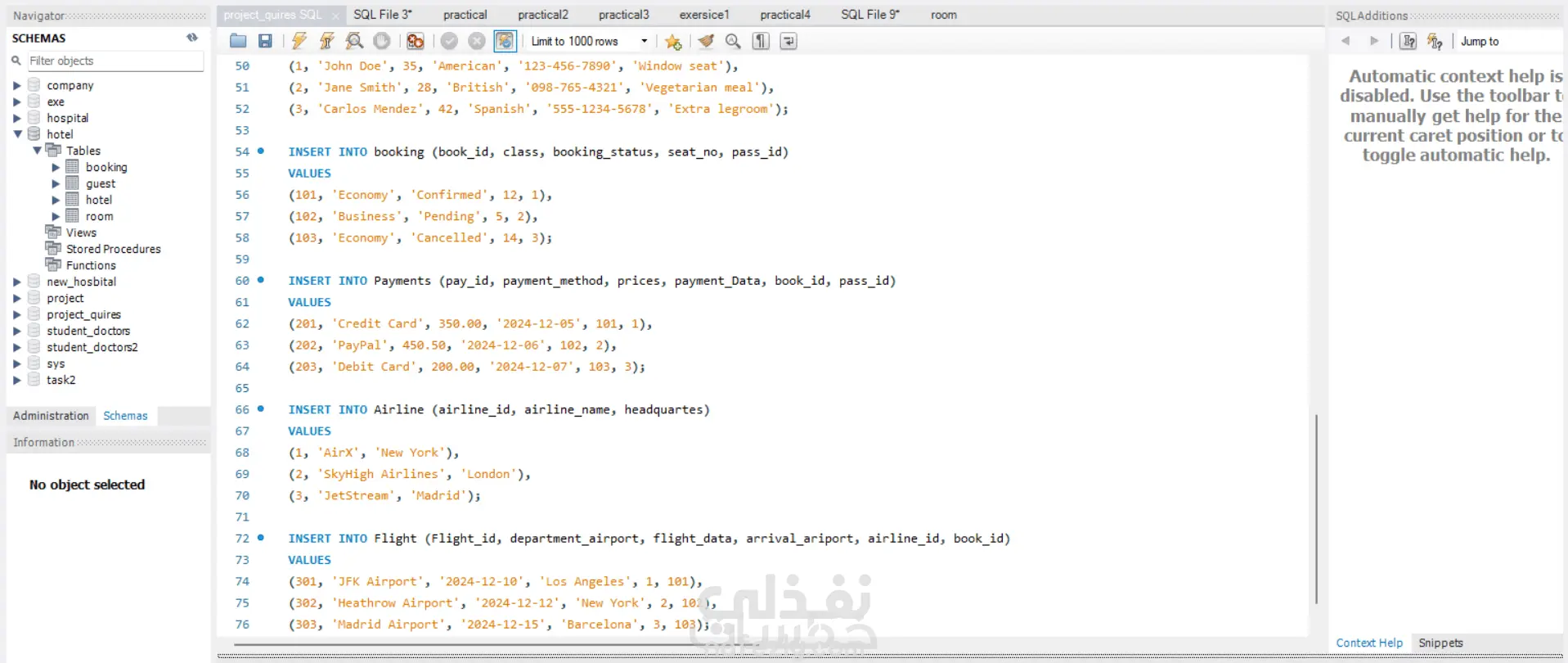Open a SQL script file via folder icon
The image size is (1568, 663).
coord(238,41)
